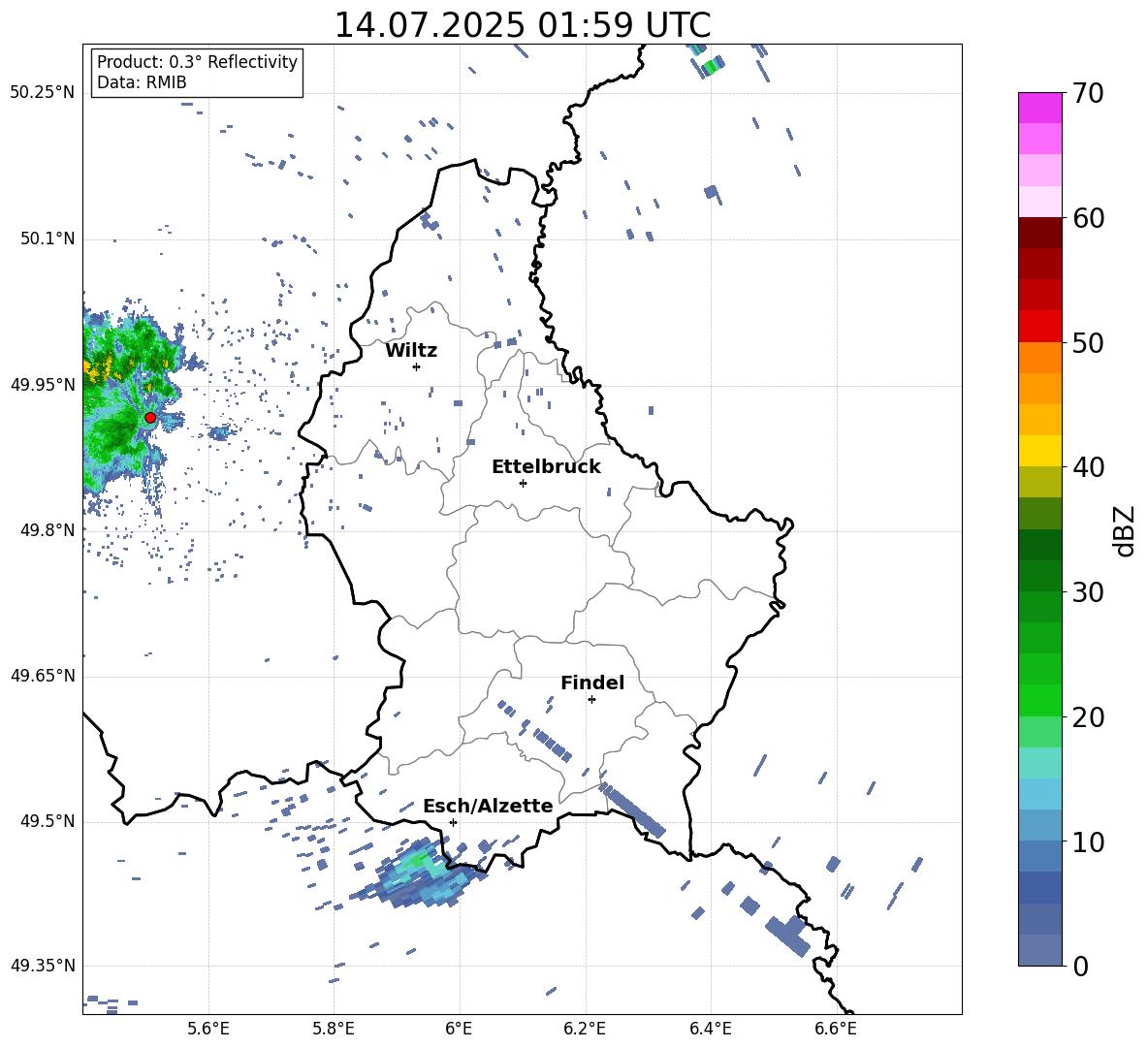Click the colorbar tick label 30
This screenshot has width=1148, height=1048.
click(x=1088, y=592)
